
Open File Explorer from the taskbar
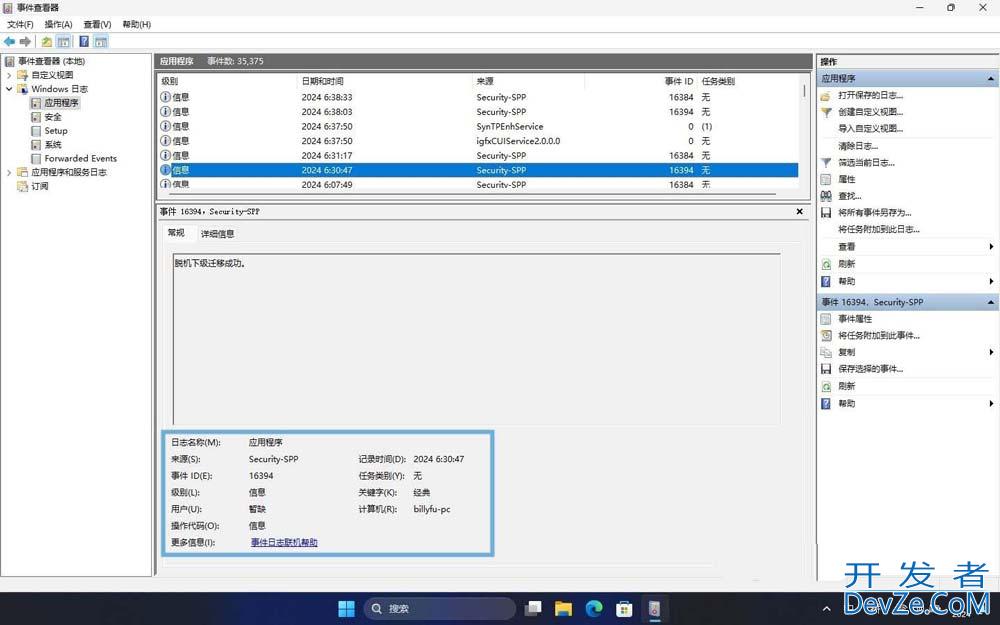[563, 608]
